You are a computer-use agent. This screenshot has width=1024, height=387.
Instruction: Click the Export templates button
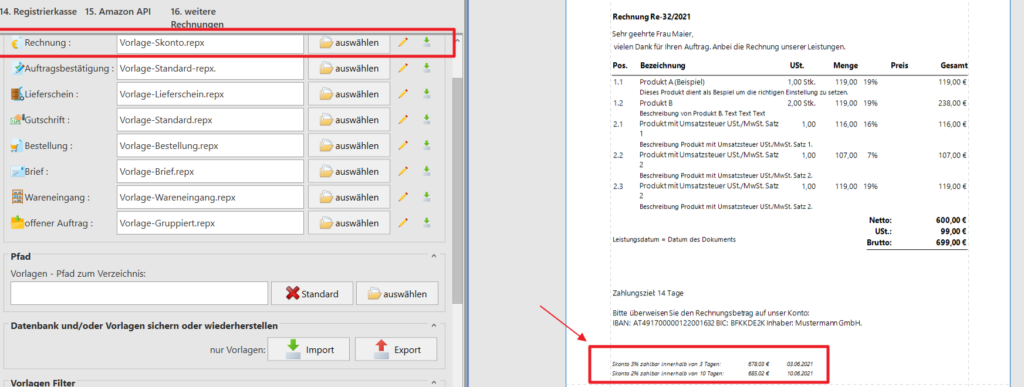pos(396,350)
